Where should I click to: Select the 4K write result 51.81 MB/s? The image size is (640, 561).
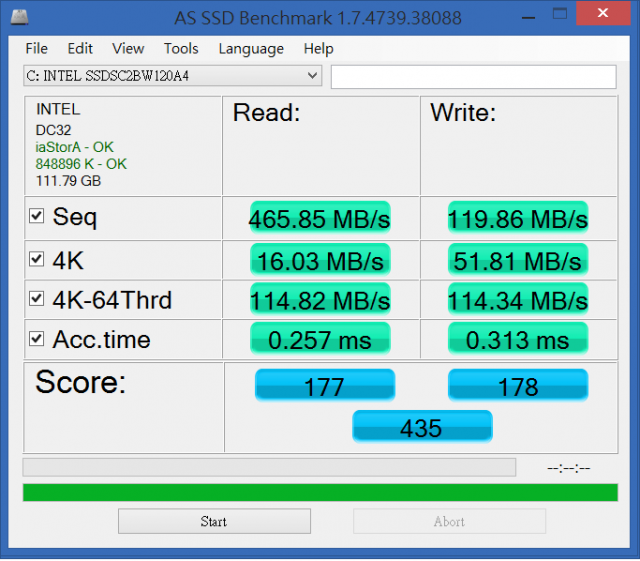click(x=518, y=260)
